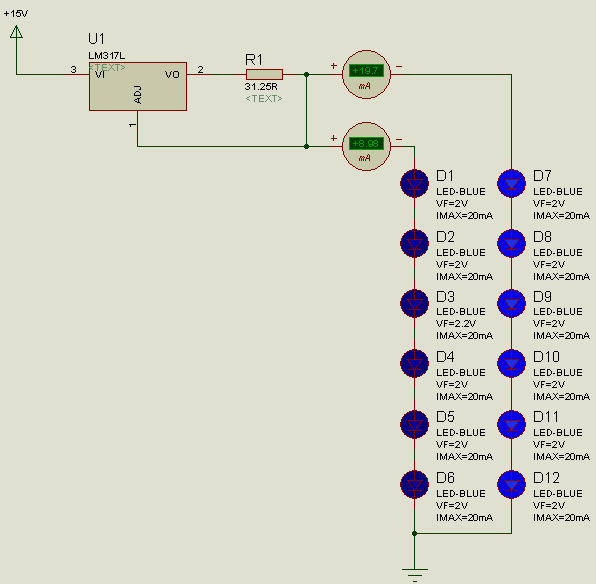This screenshot has height=584, width=596.
Task: Click the +15V power terminal arrow
Action: 16,32
